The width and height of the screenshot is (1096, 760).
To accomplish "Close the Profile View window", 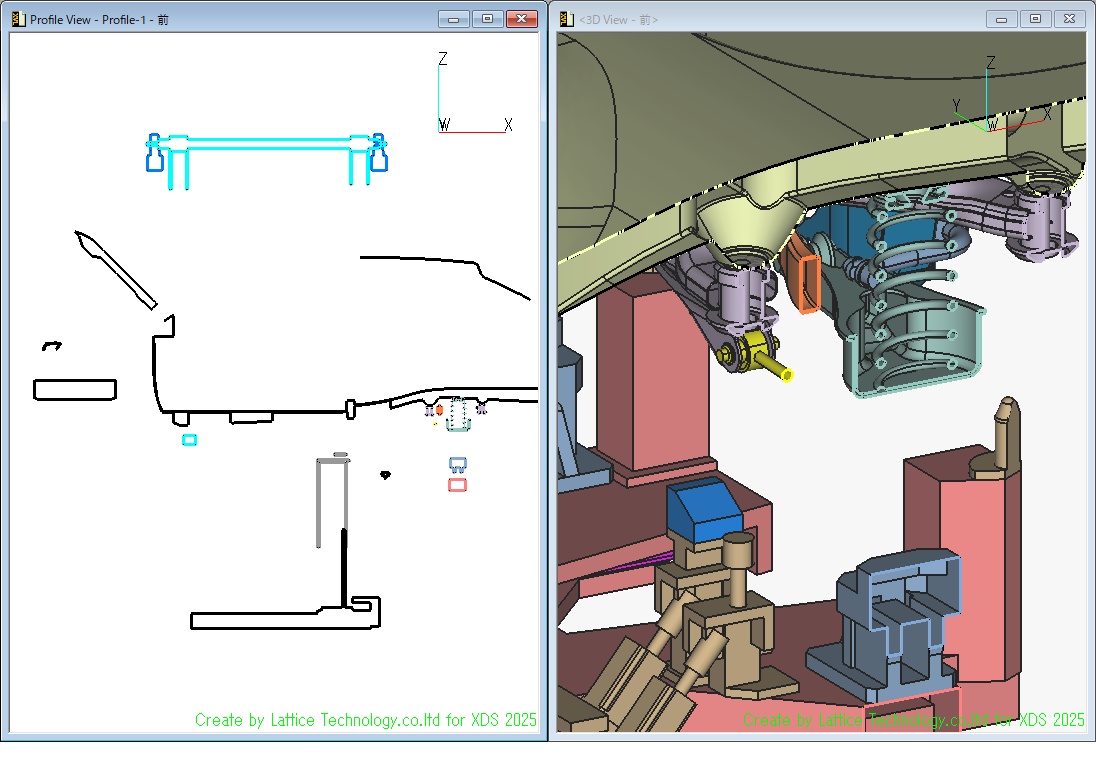I will tap(521, 19).
